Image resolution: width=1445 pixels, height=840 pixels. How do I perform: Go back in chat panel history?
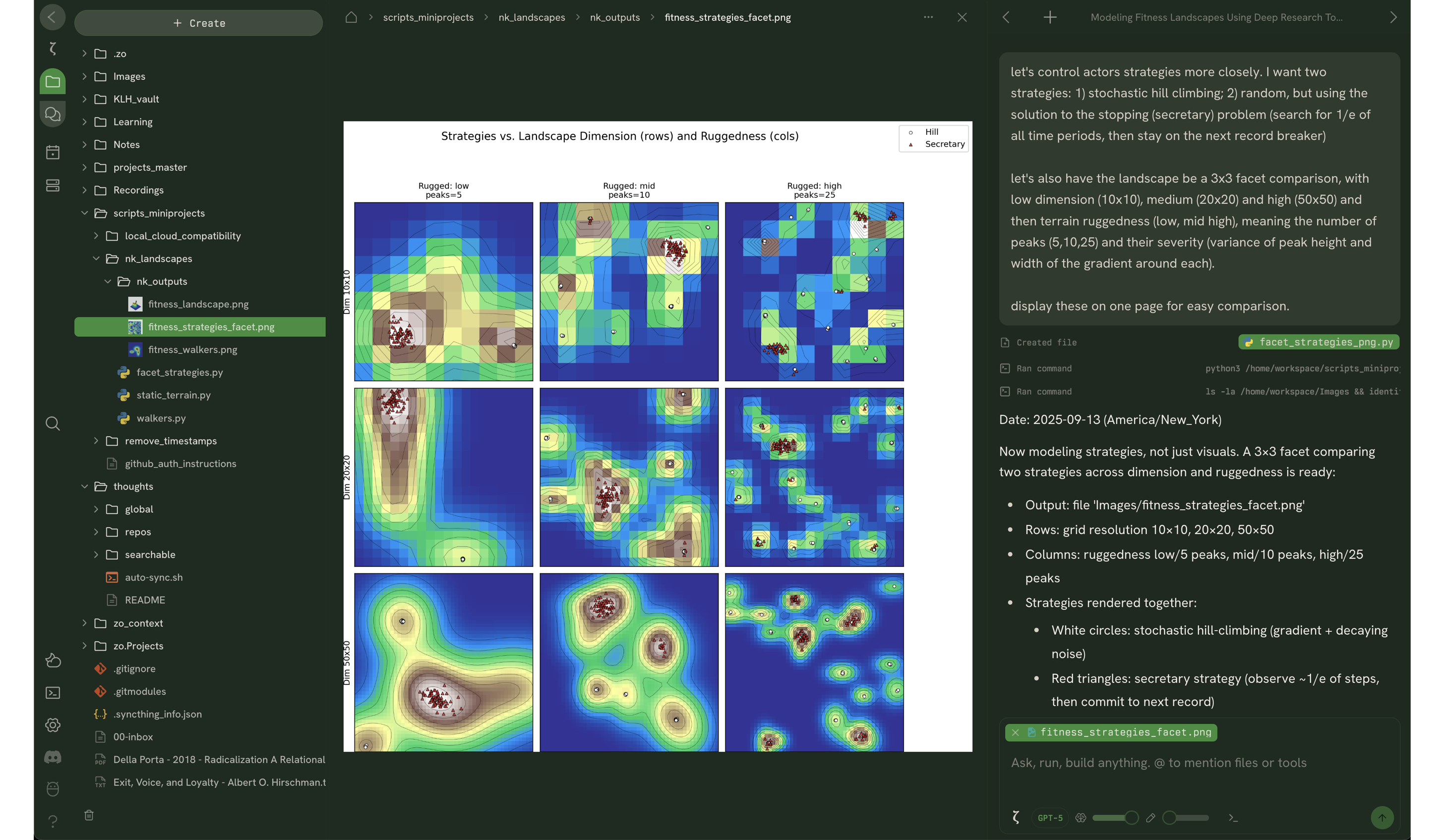click(1006, 17)
